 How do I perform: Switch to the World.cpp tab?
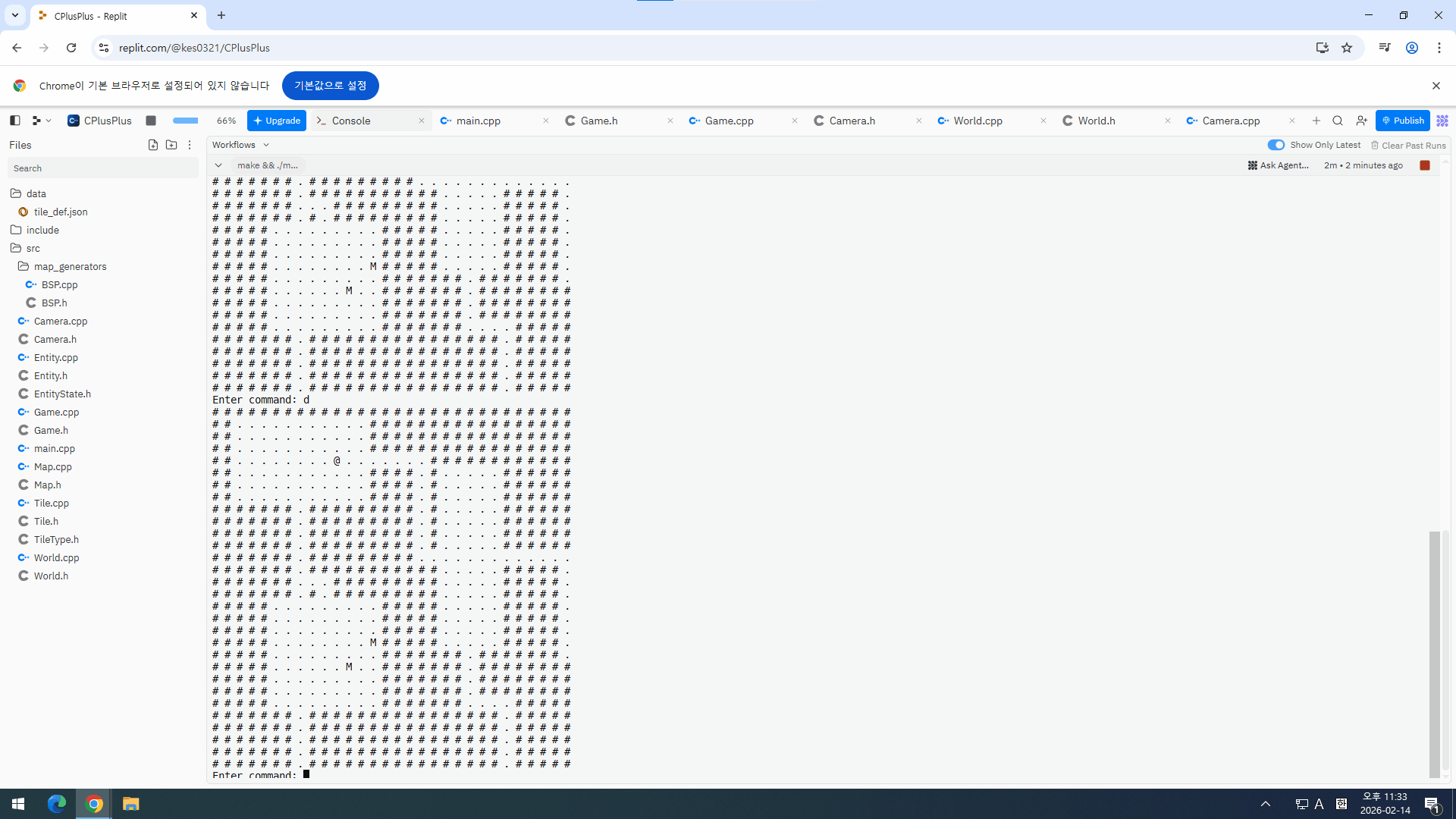point(977,121)
